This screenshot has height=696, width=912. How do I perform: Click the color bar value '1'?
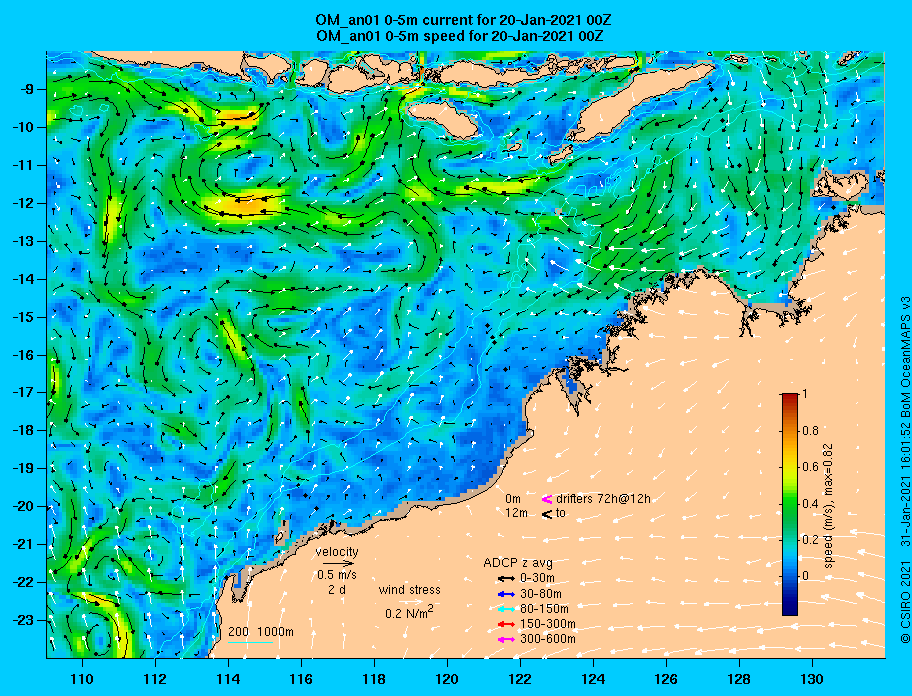click(805, 394)
